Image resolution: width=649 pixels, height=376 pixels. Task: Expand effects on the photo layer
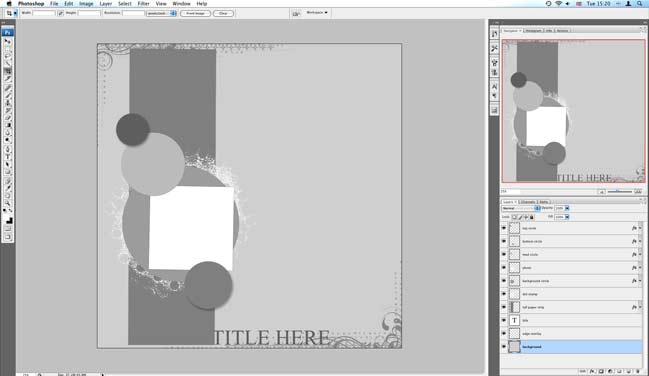(x=640, y=268)
